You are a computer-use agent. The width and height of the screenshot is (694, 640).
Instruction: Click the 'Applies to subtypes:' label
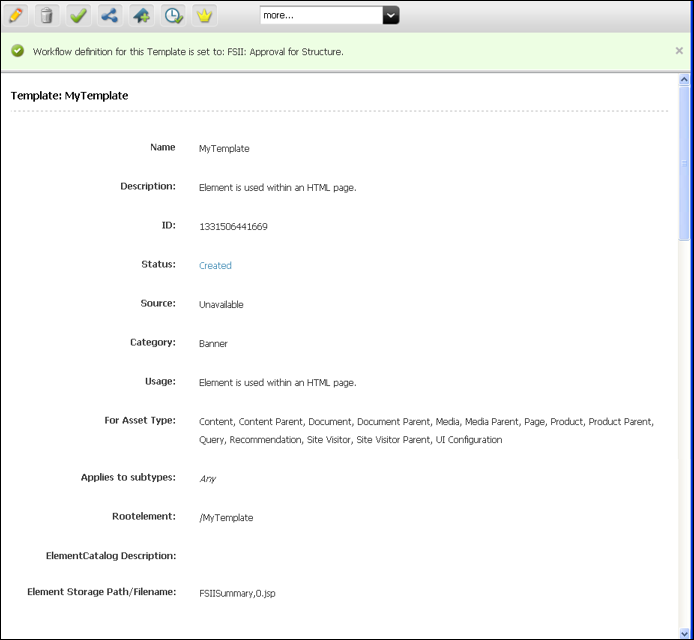click(128, 478)
